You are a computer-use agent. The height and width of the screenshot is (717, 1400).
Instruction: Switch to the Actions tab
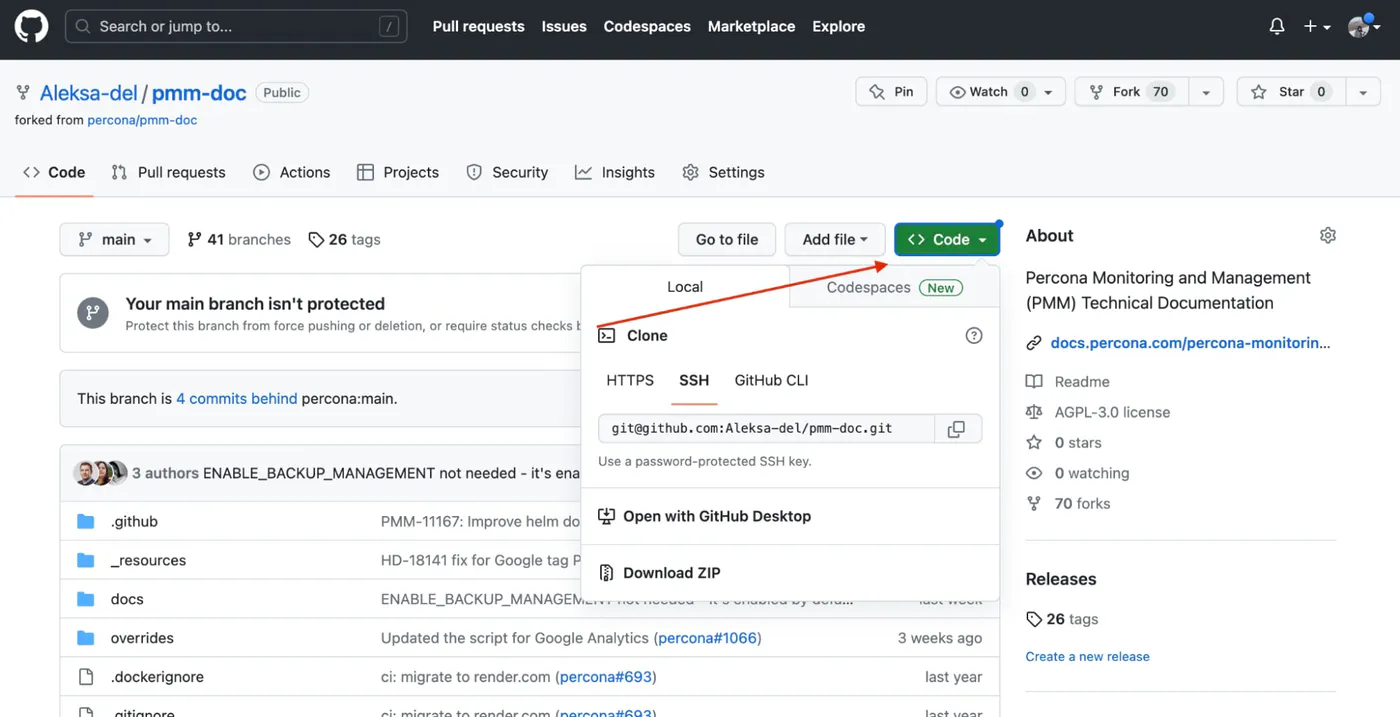coord(291,172)
